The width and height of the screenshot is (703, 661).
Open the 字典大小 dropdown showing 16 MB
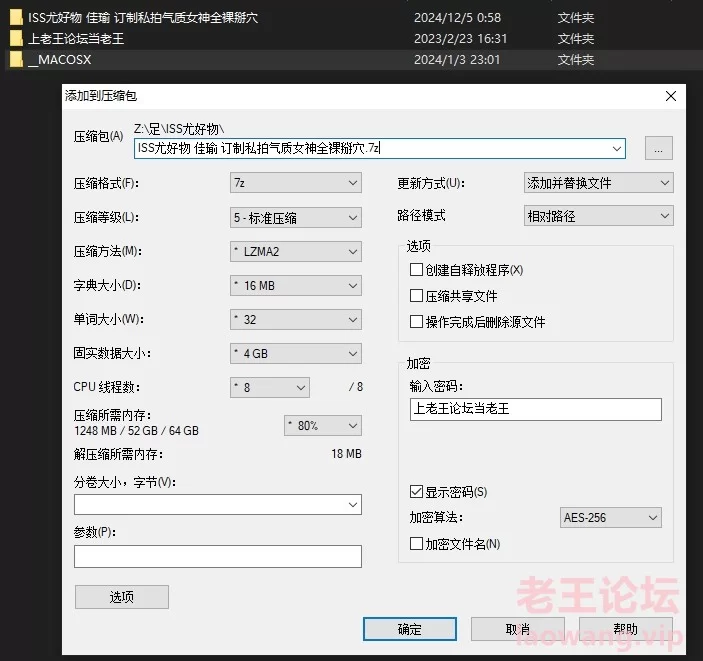(296, 286)
